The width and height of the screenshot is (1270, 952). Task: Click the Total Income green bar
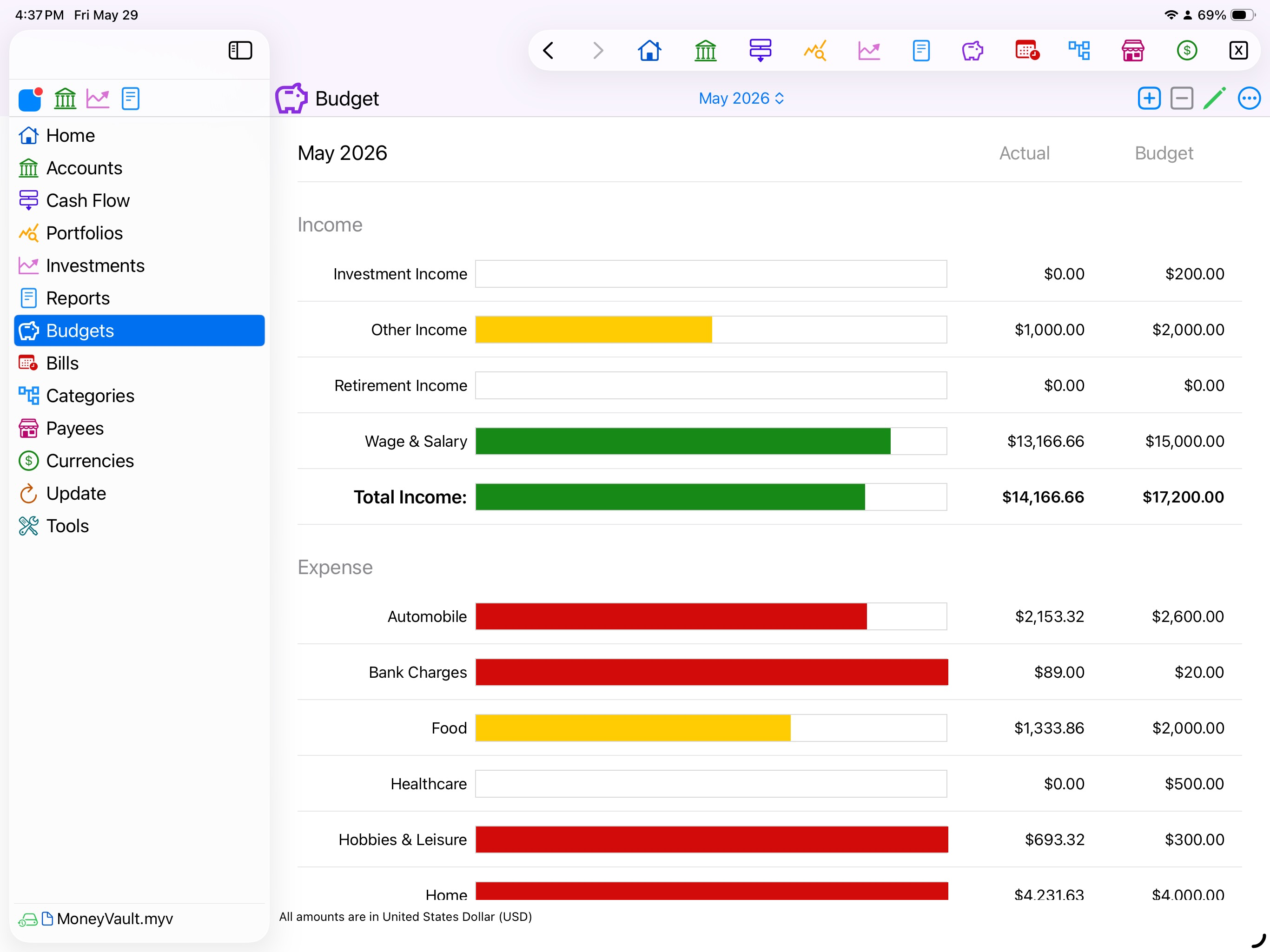coord(670,496)
